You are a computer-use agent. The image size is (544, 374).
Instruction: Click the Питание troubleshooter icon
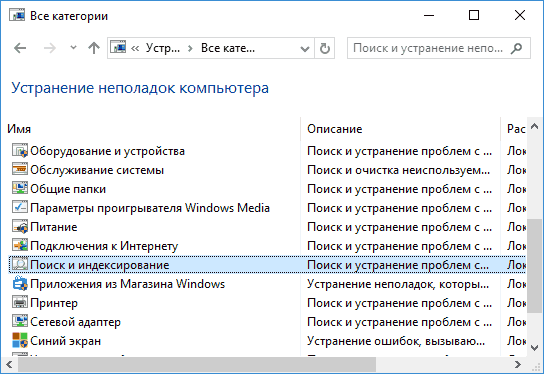[20, 227]
